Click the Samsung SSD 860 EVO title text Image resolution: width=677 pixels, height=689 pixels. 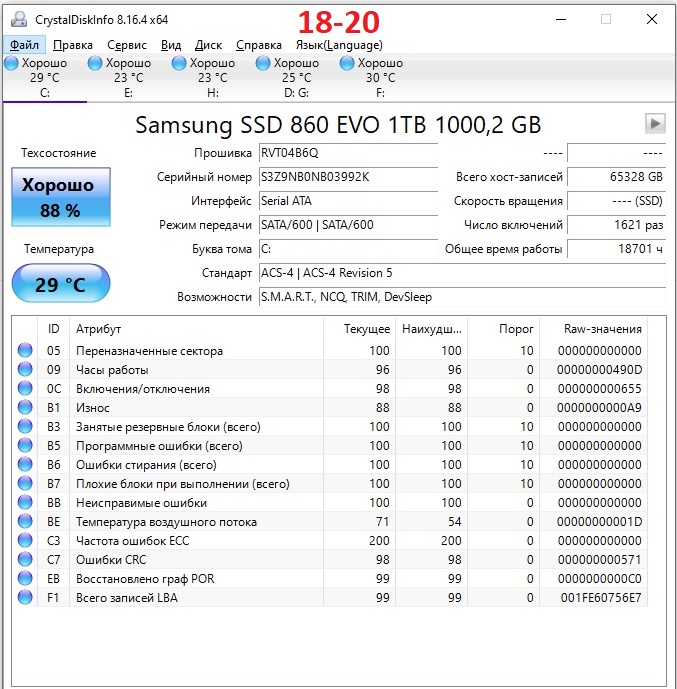pyautogui.click(x=338, y=125)
